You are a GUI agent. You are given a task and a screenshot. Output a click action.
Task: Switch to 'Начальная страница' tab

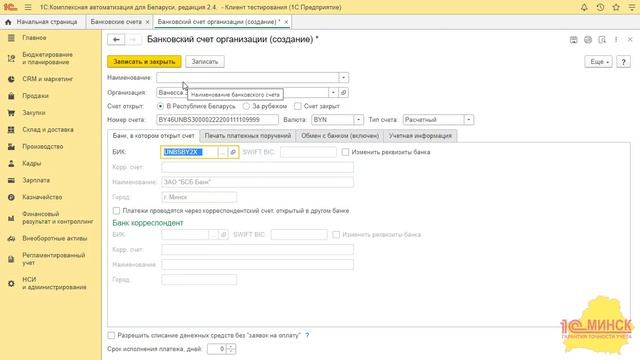point(42,22)
